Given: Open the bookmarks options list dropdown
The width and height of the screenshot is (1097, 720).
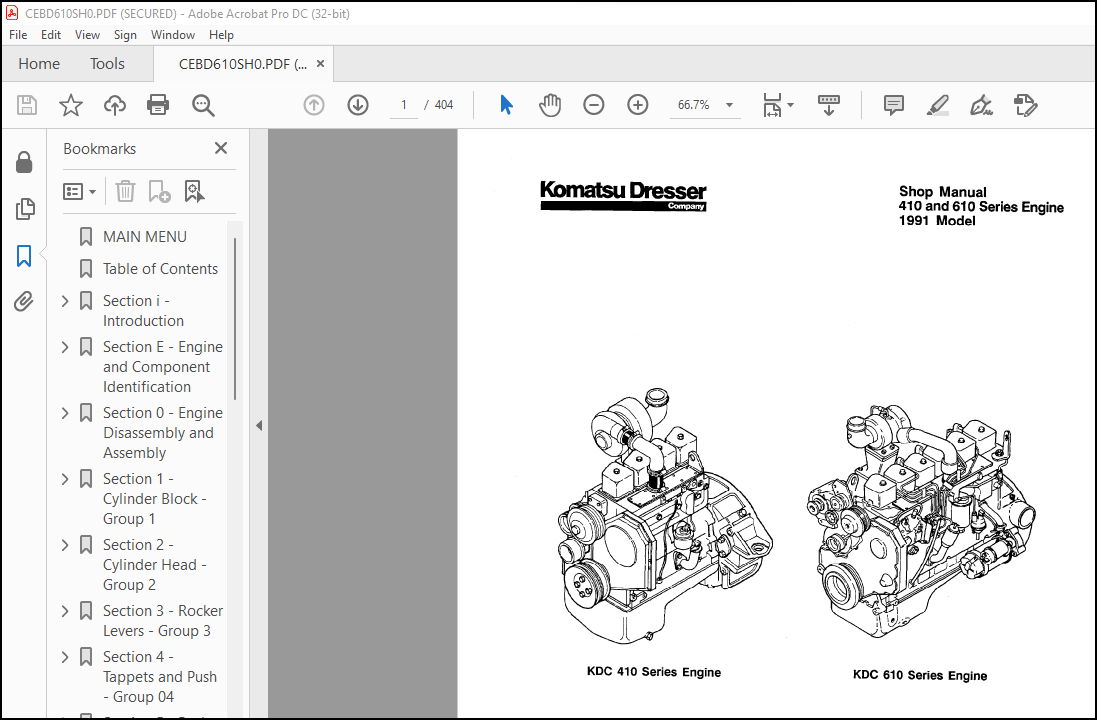Looking at the screenshot, I should (79, 191).
